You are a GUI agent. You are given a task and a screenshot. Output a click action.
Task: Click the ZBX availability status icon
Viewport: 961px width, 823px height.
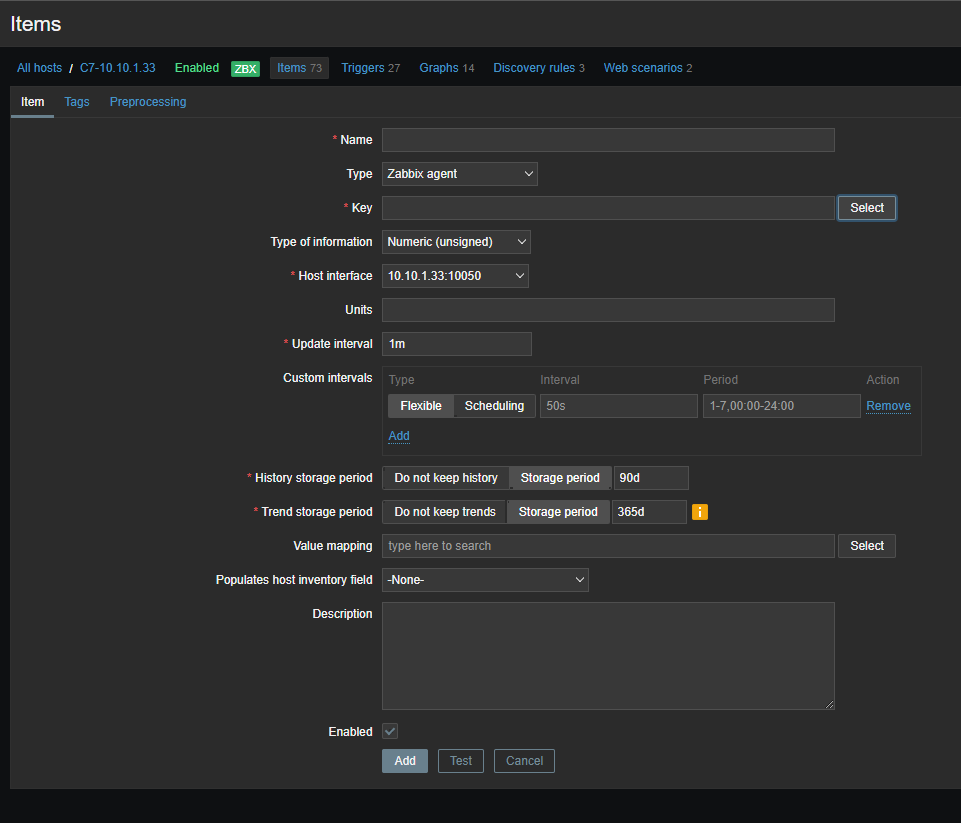click(x=245, y=69)
